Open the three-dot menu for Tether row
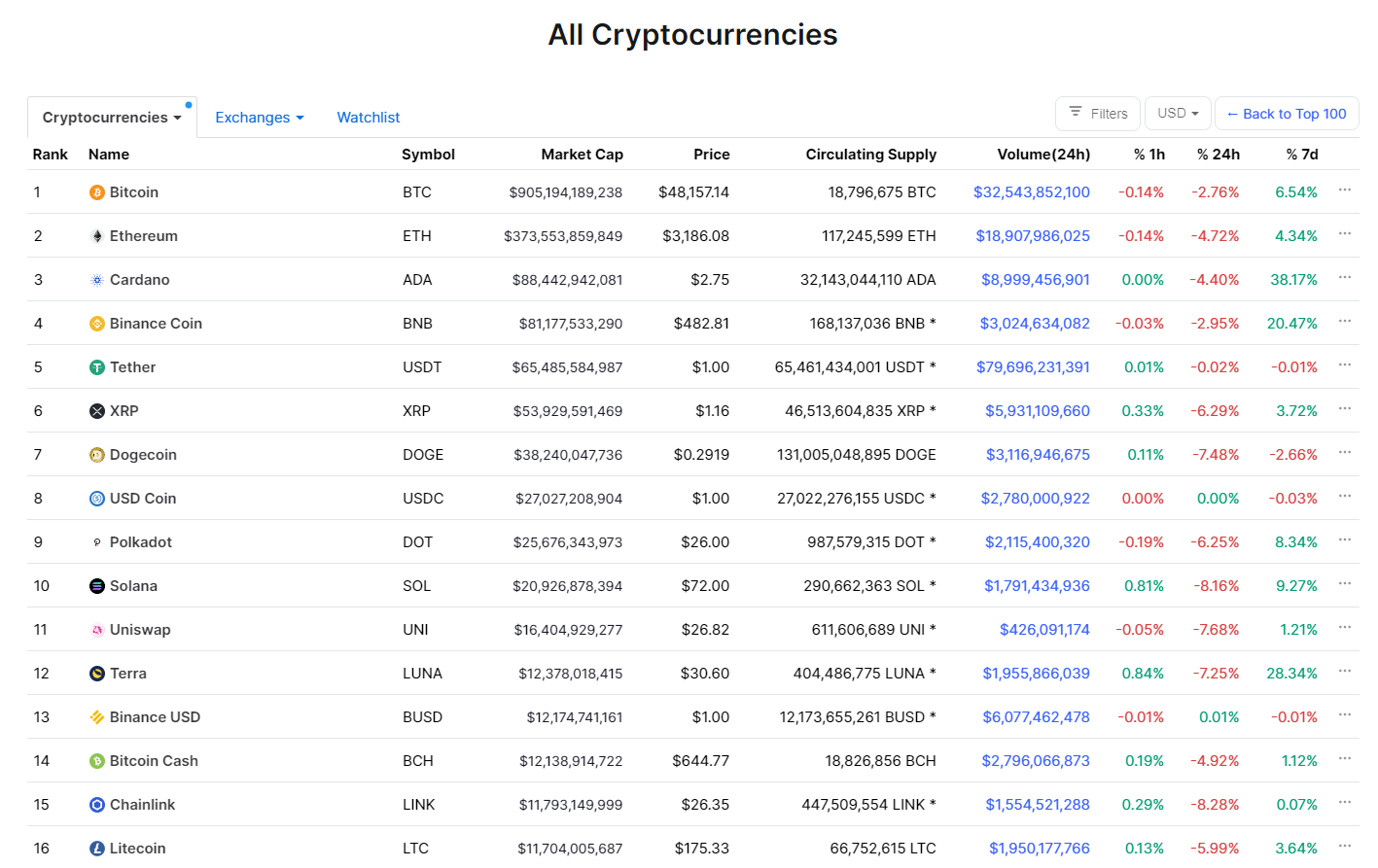This screenshot has height=868, width=1378. point(1345,365)
